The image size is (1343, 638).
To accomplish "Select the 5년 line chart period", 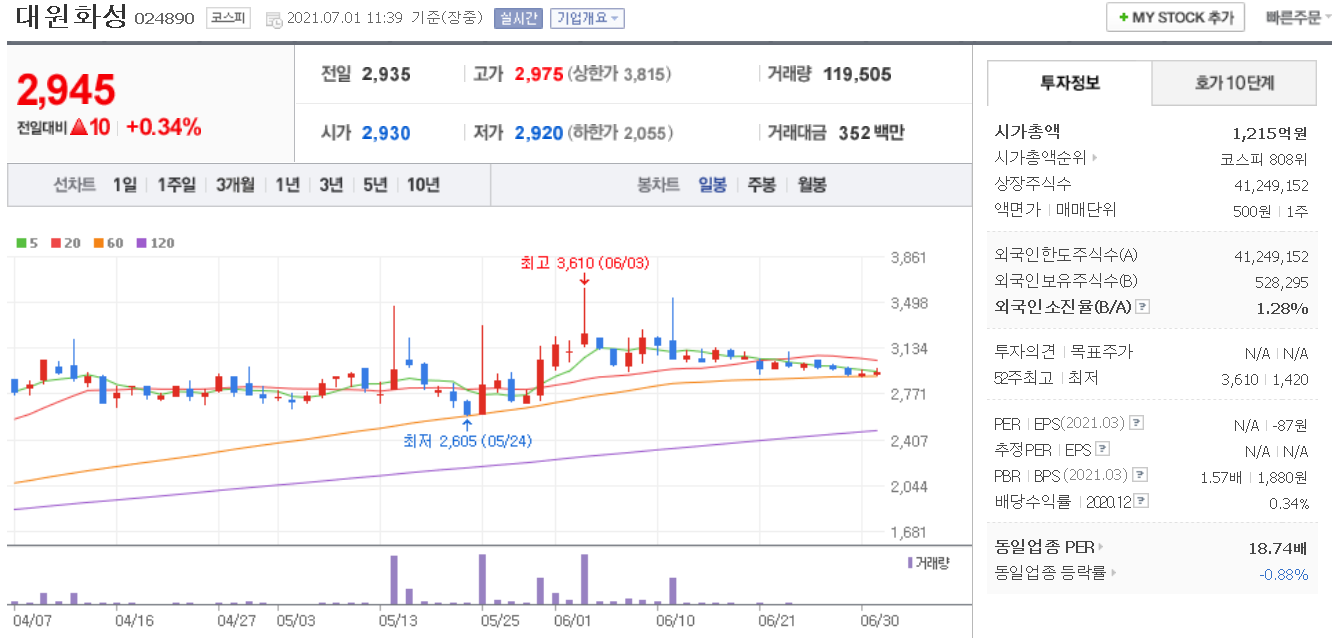I will (375, 185).
